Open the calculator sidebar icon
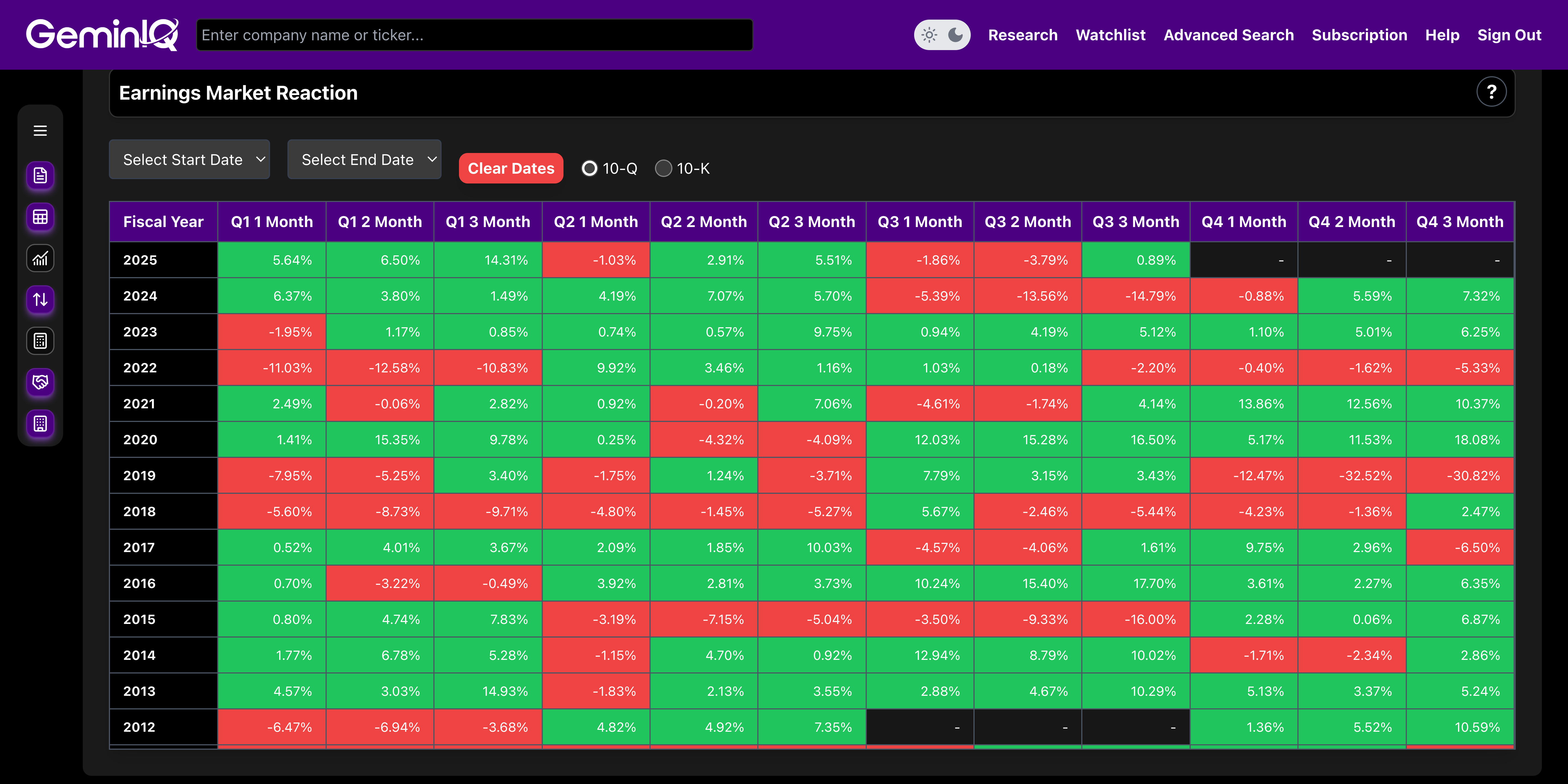 (x=40, y=341)
